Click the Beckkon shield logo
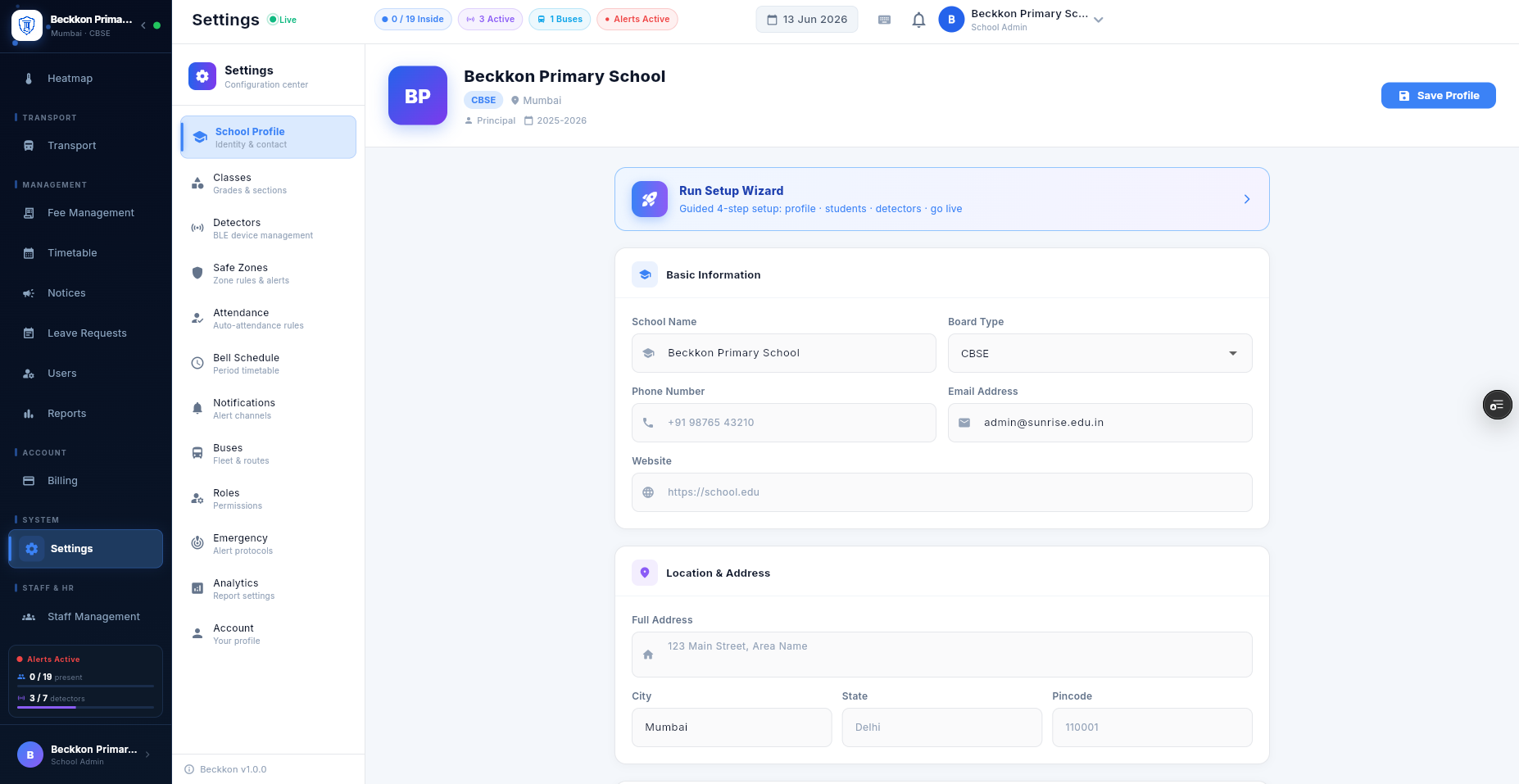The height and width of the screenshot is (784, 1519). (27, 25)
